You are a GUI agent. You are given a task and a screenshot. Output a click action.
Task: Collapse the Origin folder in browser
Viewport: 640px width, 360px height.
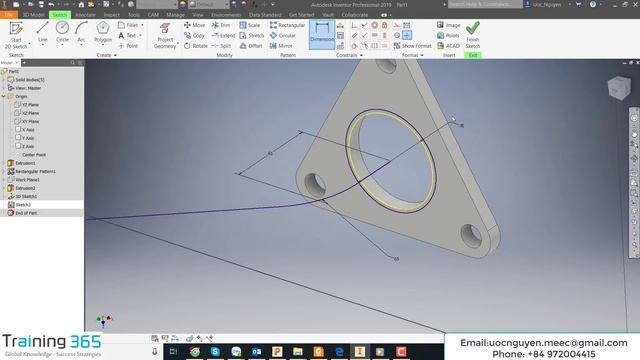pyautogui.click(x=4, y=96)
